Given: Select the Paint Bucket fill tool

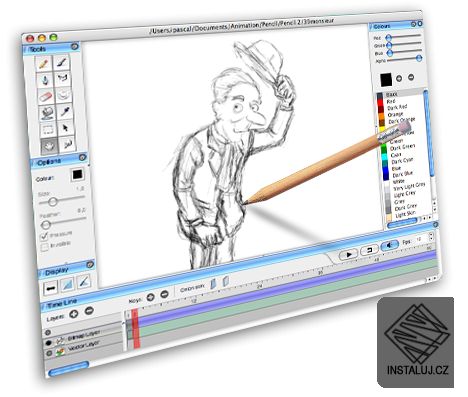Looking at the screenshot, I should coord(47,113).
